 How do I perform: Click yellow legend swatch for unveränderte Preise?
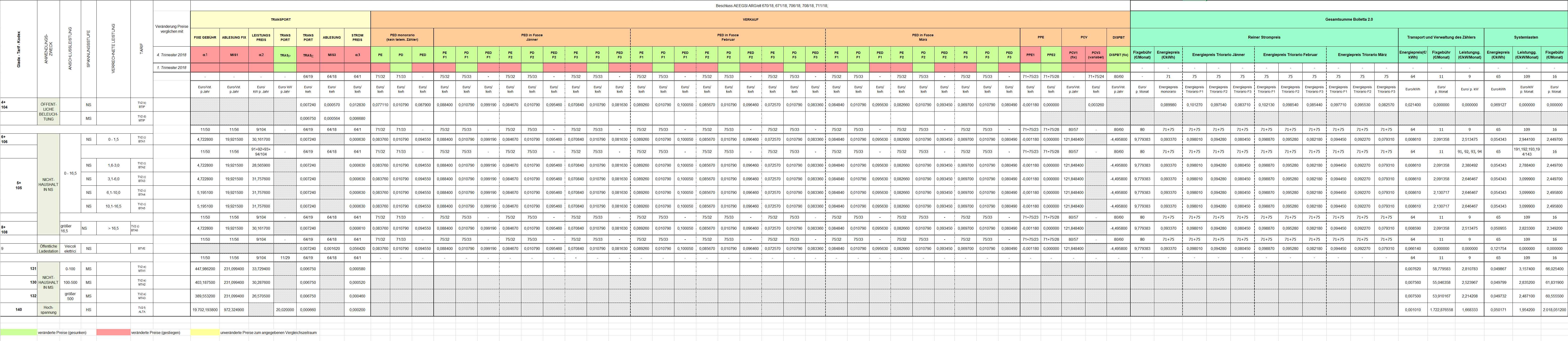(205, 333)
